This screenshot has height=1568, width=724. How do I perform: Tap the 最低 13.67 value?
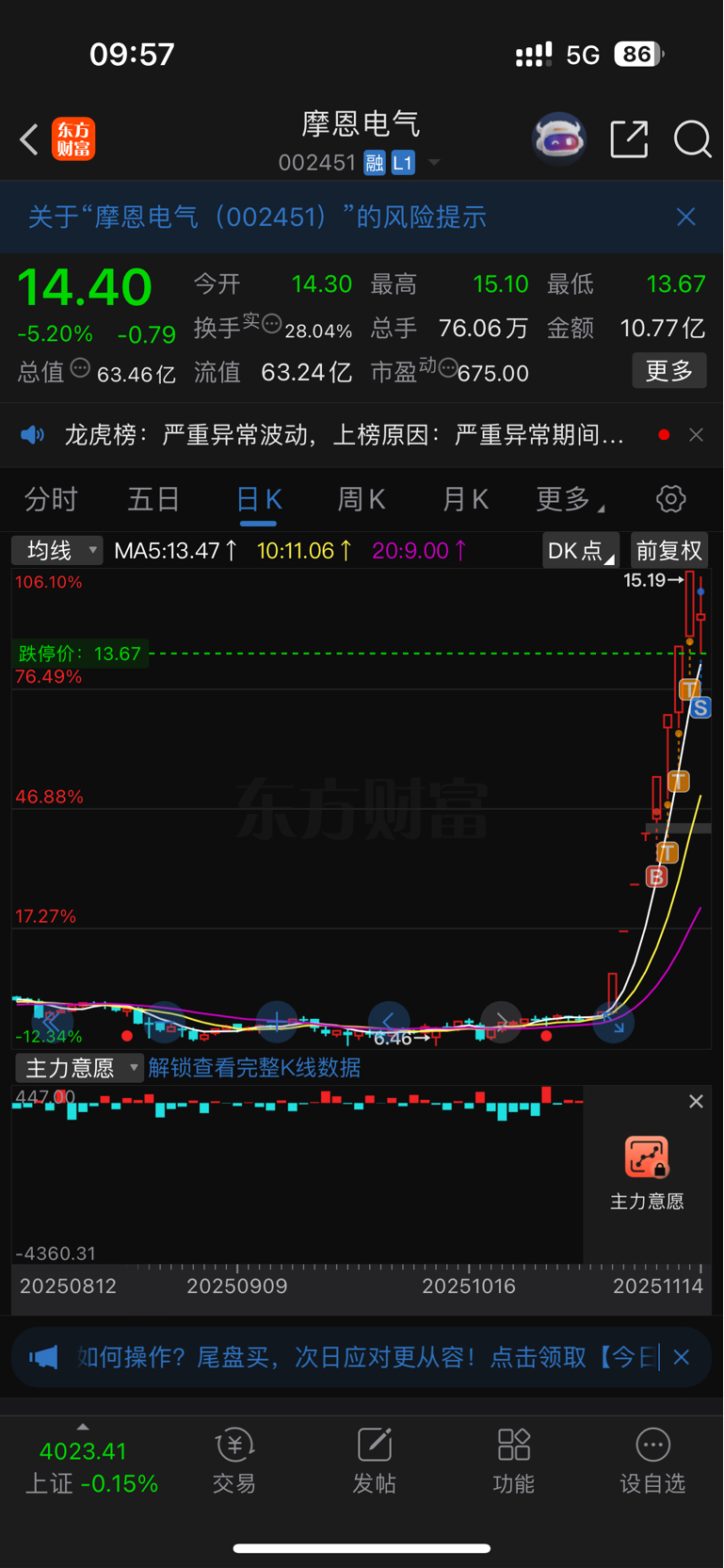(676, 283)
